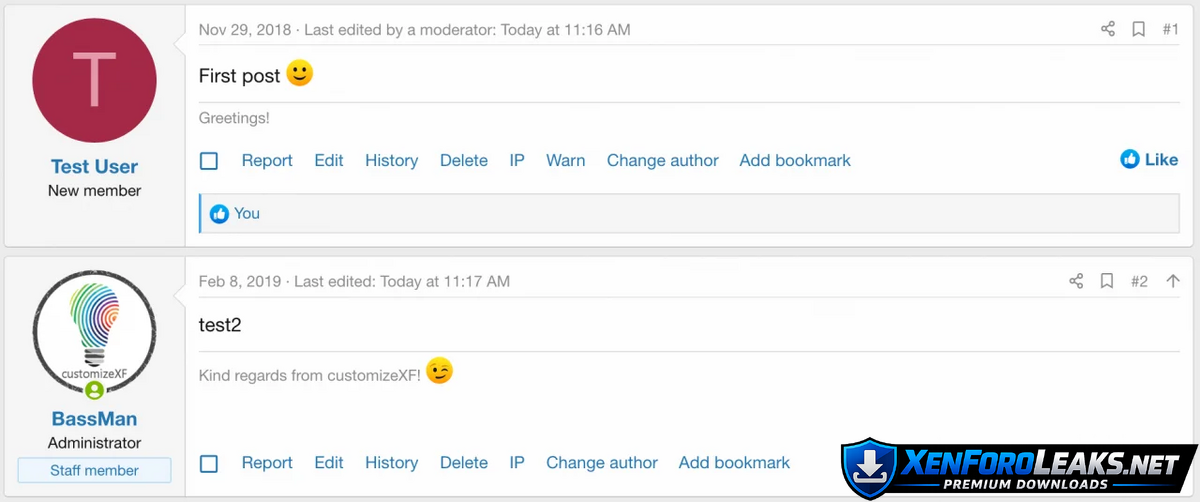Open the #1 post permalink
The image size is (1200, 502).
[x=1170, y=30]
